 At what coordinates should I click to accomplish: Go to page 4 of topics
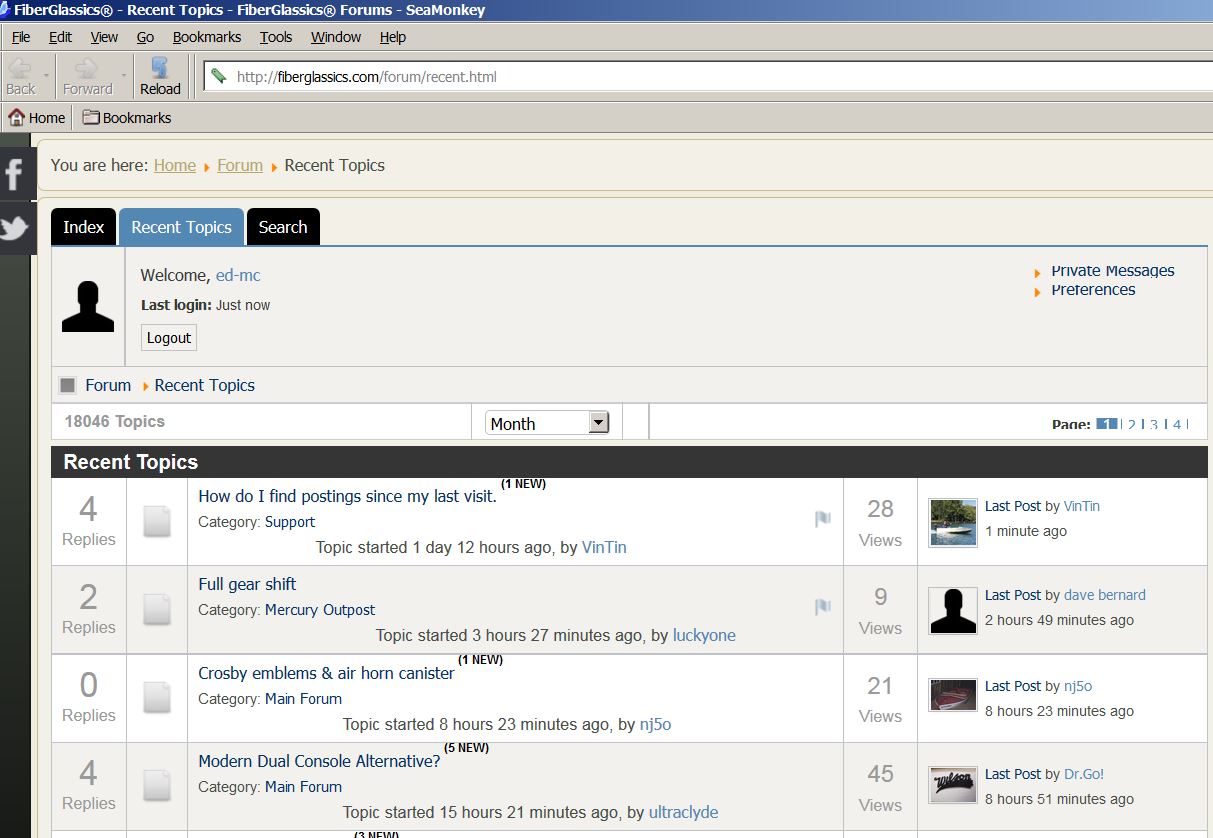1177,425
